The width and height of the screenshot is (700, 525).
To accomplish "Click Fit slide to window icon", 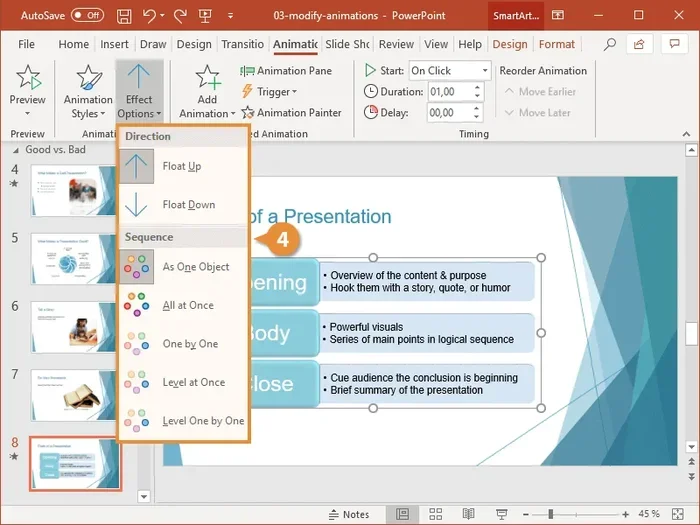I will click(x=677, y=514).
